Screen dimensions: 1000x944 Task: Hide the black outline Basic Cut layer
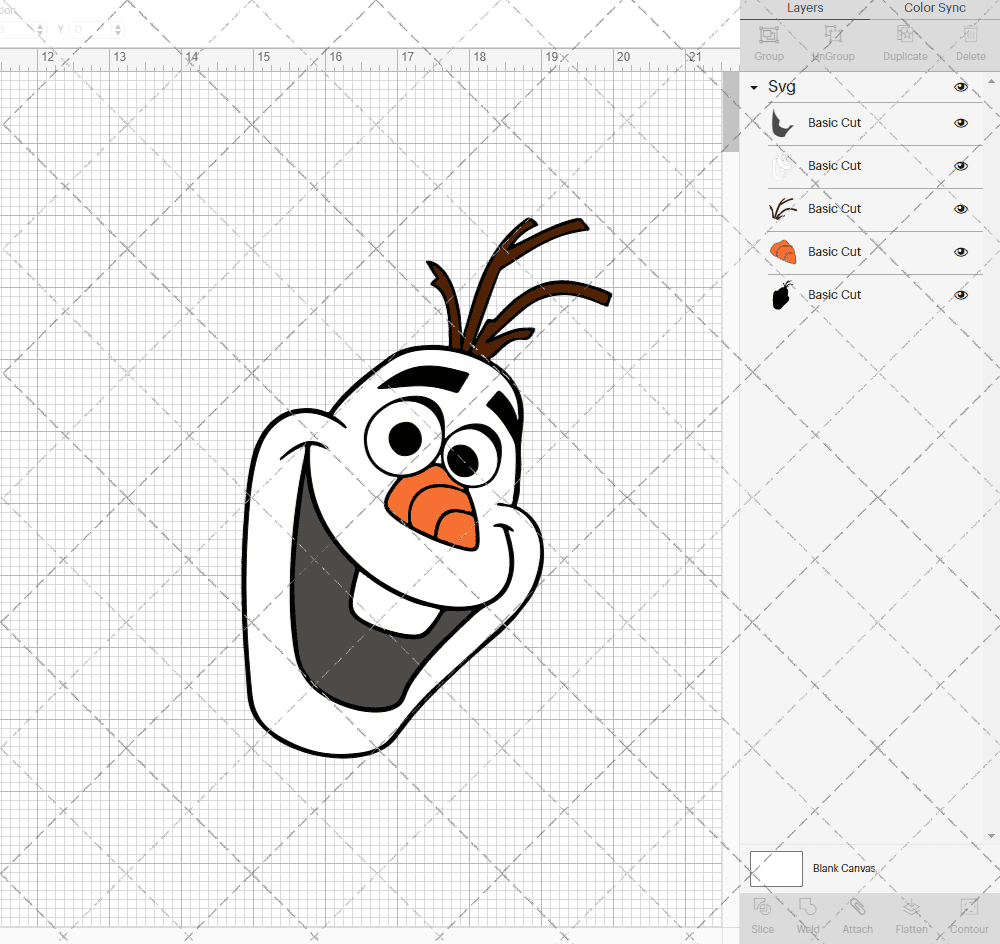[960, 295]
